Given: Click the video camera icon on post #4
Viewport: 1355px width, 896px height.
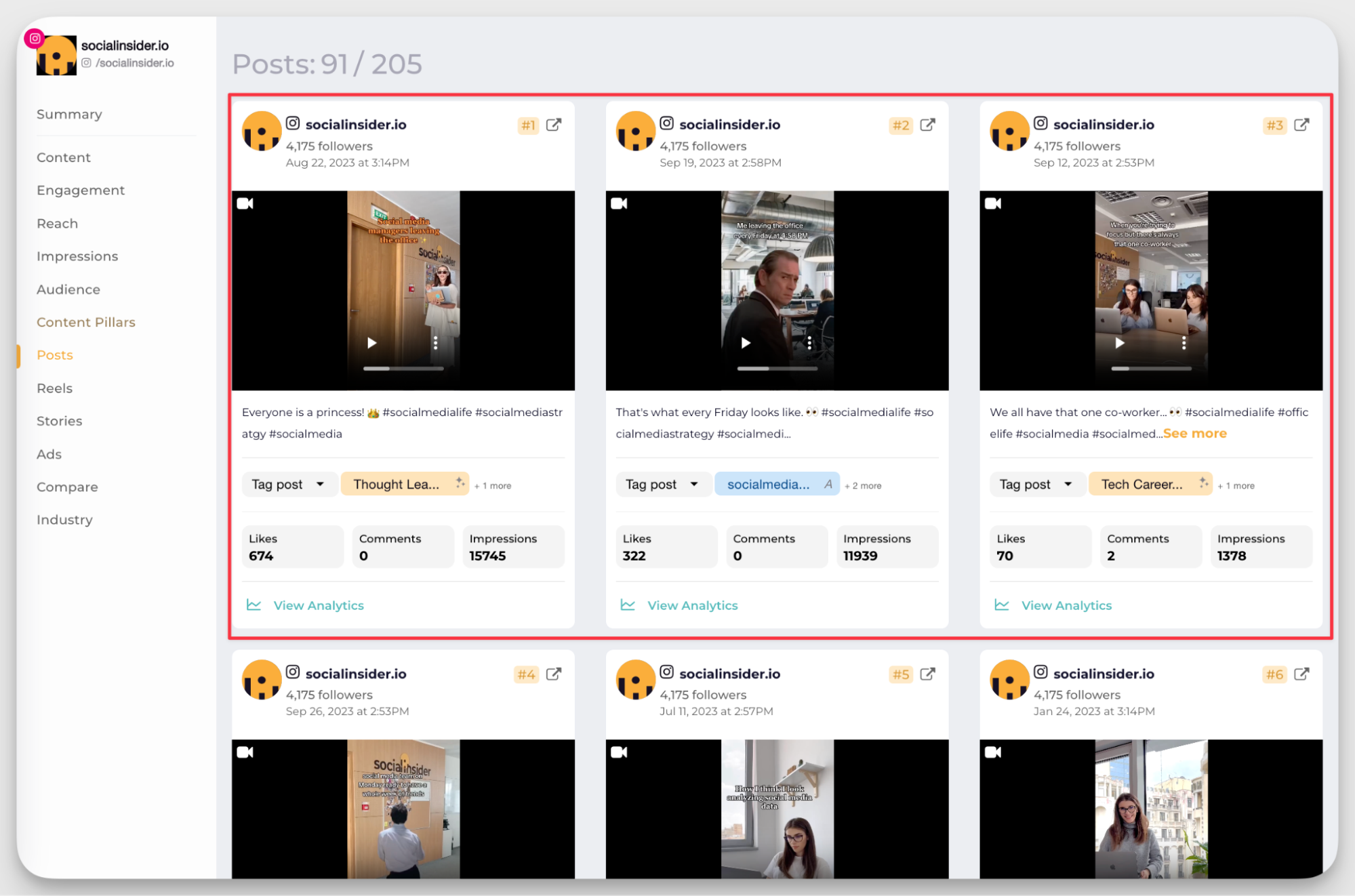Looking at the screenshot, I should coord(245,752).
